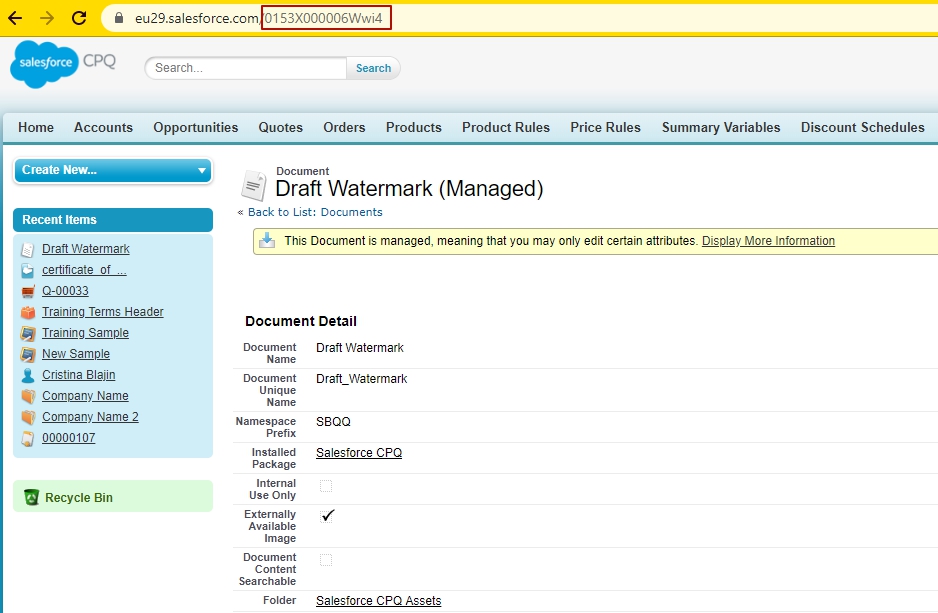Image resolution: width=938 pixels, height=613 pixels.
Task: Click the Recycle Bin icon
Action: pos(31,497)
